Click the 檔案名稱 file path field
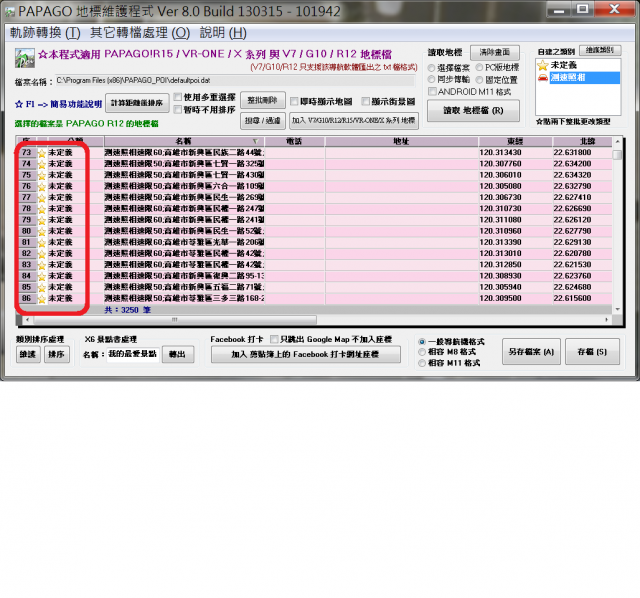The height and width of the screenshot is (598, 640). coord(235,80)
